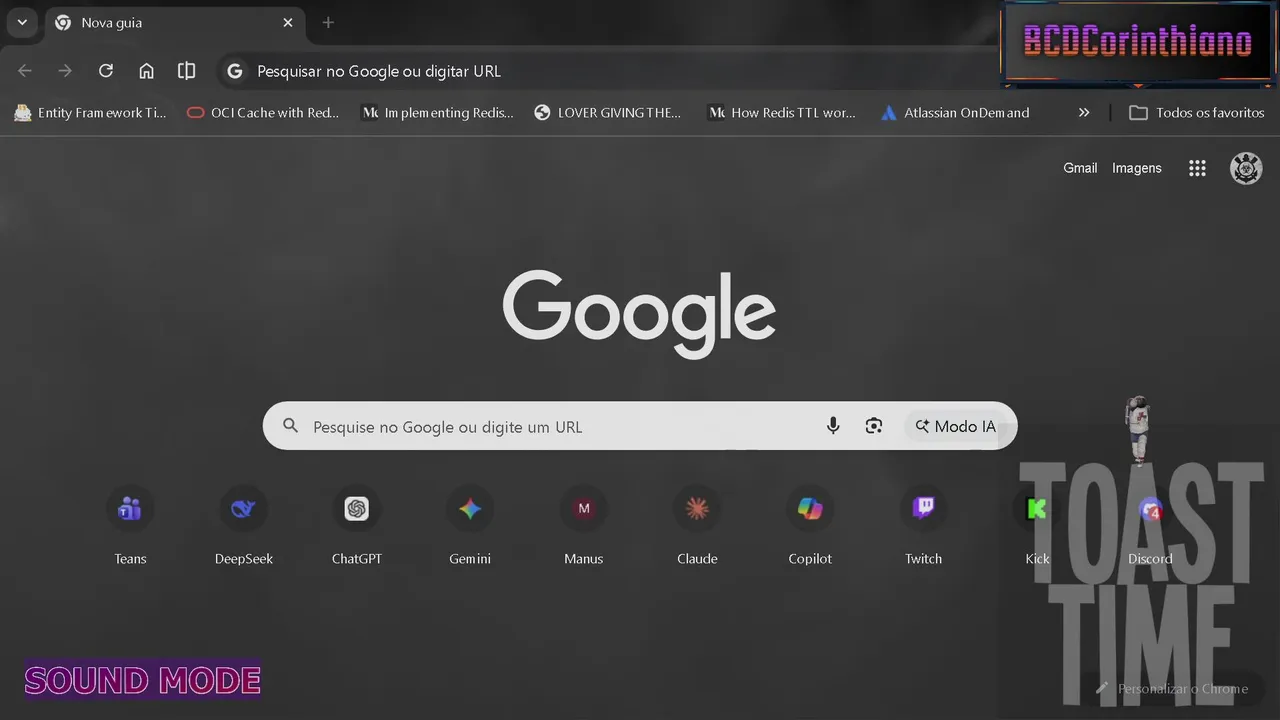Viewport: 1280px width, 720px height.
Task: Open Gemini shortcut
Action: (470, 524)
